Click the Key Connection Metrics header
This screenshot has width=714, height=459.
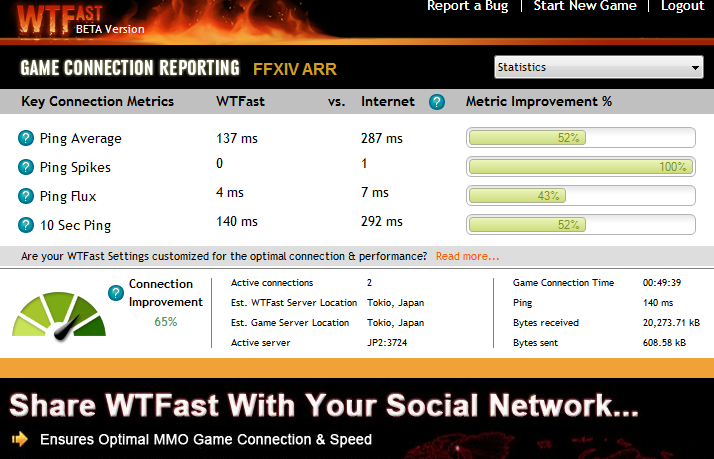[x=97, y=101]
